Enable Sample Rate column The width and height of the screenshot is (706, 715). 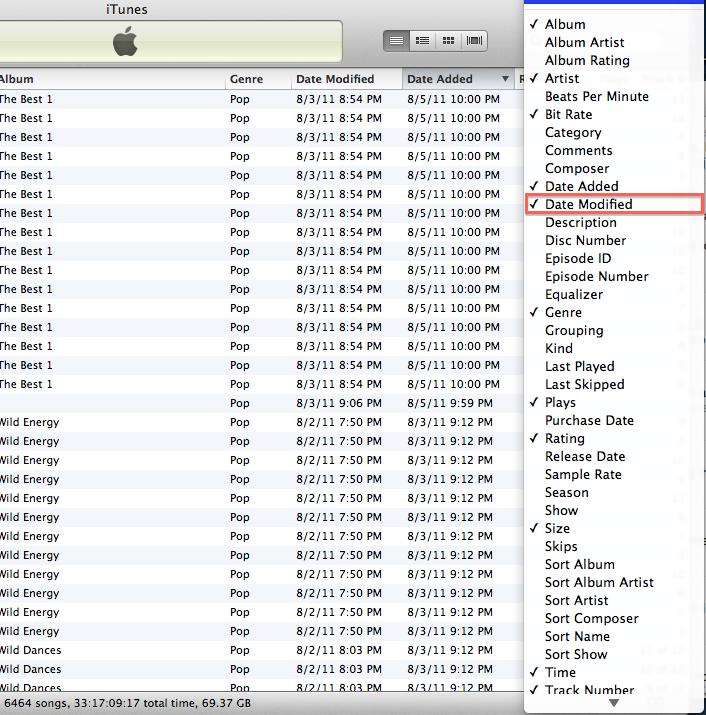(613, 475)
